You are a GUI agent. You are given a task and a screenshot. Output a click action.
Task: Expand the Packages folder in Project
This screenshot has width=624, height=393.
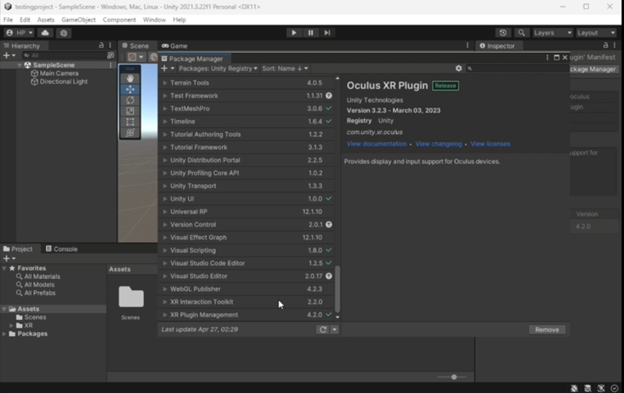pyautogui.click(x=4, y=334)
